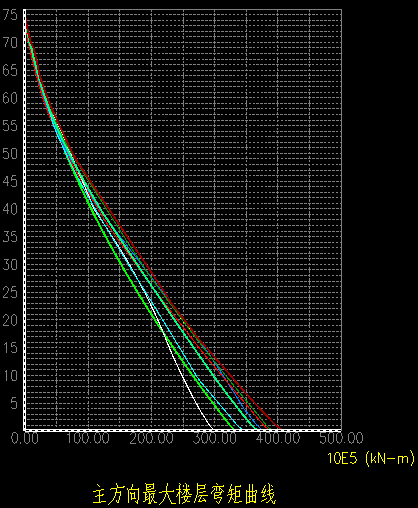Click the 500.00 horizontal axis label
418x508 pixels.
[341, 438]
